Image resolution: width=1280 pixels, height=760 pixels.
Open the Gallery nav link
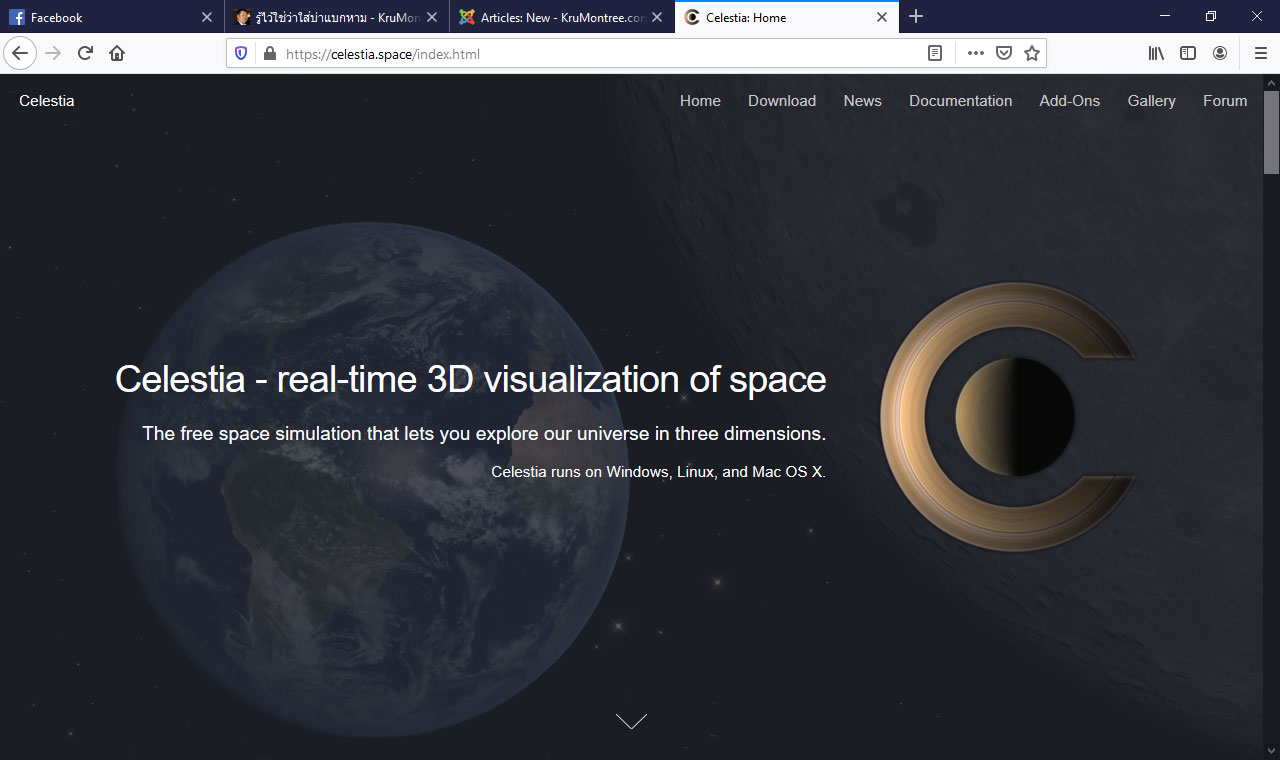click(x=1151, y=101)
